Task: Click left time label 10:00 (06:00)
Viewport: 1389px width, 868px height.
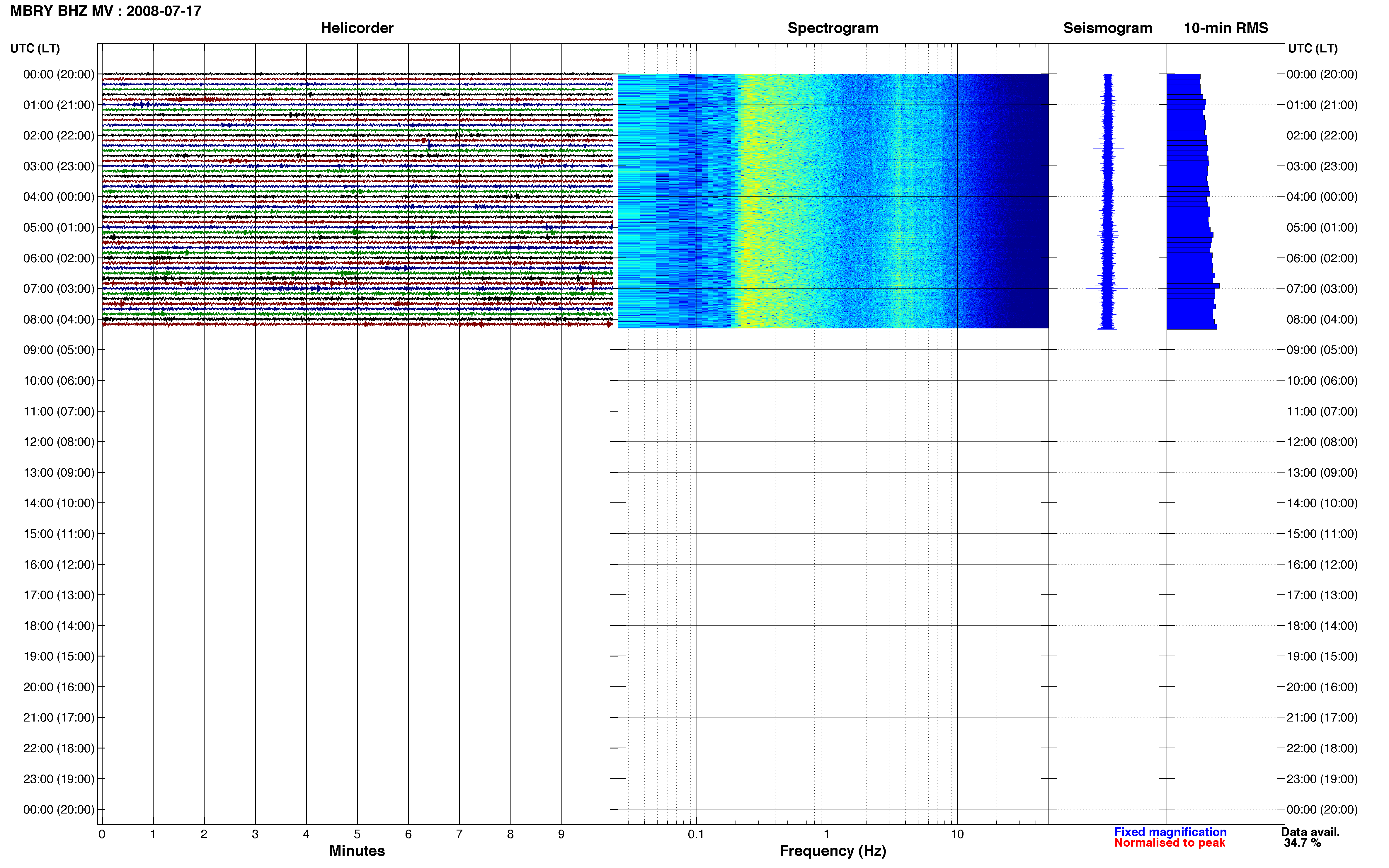Action: point(59,381)
